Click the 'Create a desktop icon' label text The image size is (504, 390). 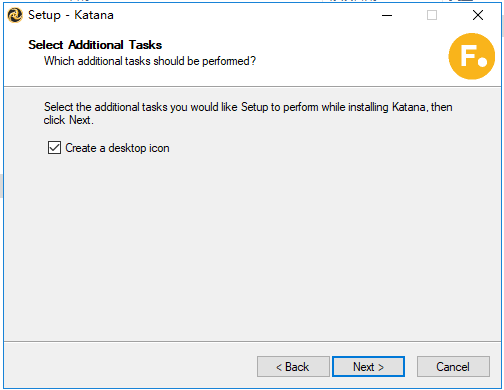(117, 148)
